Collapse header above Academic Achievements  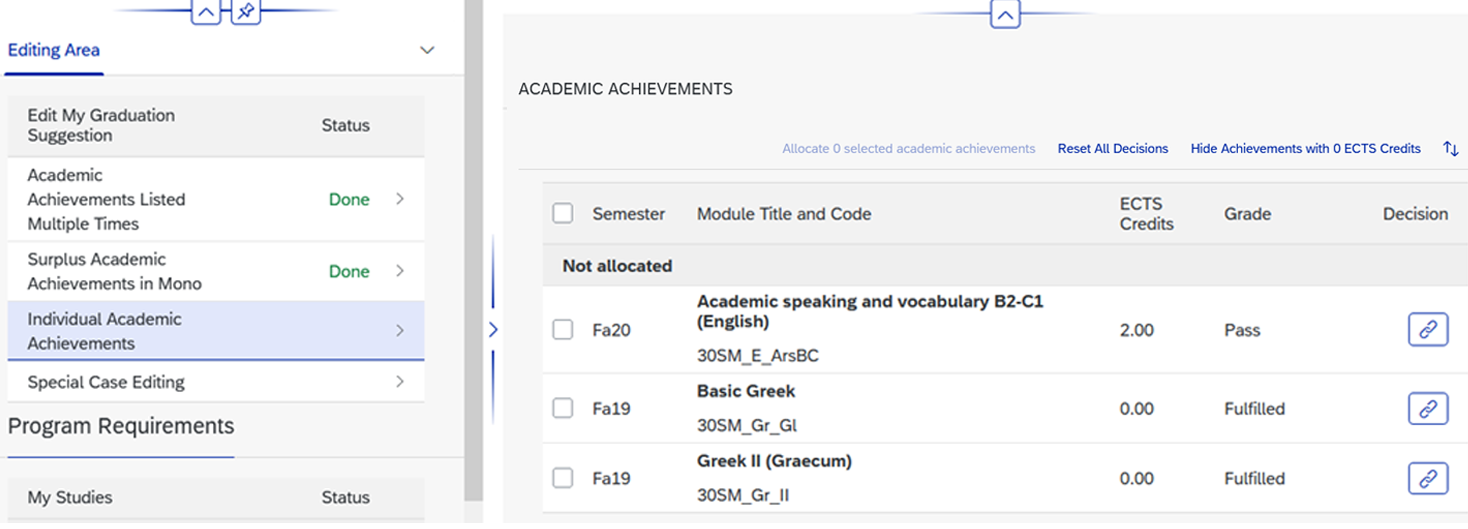pos(1005,14)
